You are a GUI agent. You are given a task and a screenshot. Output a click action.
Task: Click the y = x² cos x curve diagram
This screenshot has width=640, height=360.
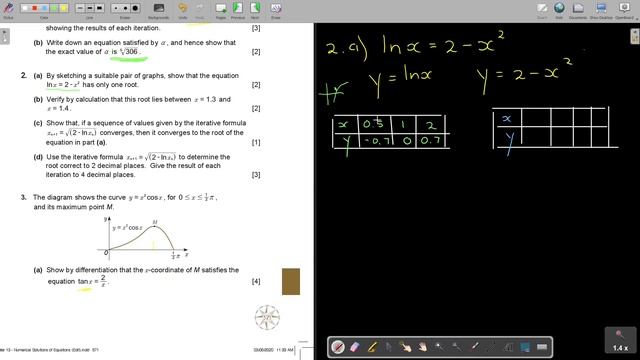tap(143, 238)
